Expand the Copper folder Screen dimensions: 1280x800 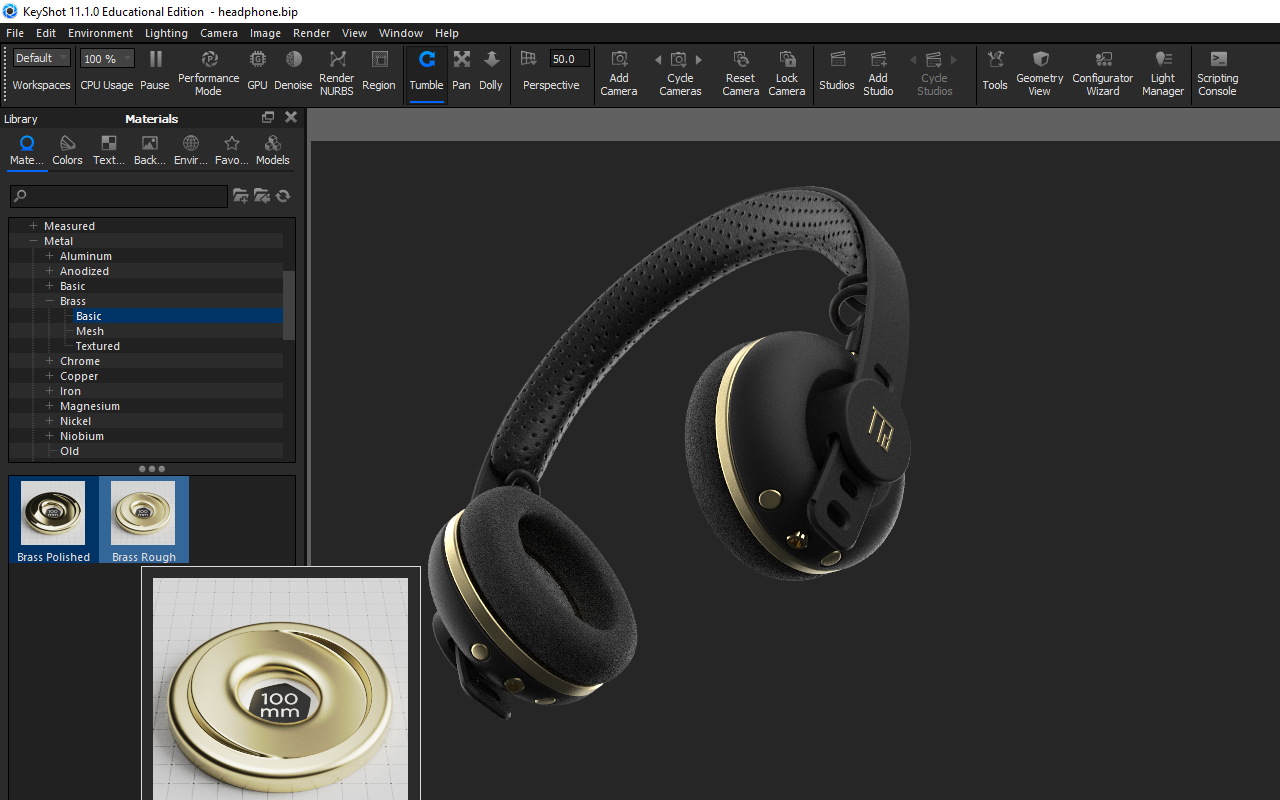click(49, 376)
